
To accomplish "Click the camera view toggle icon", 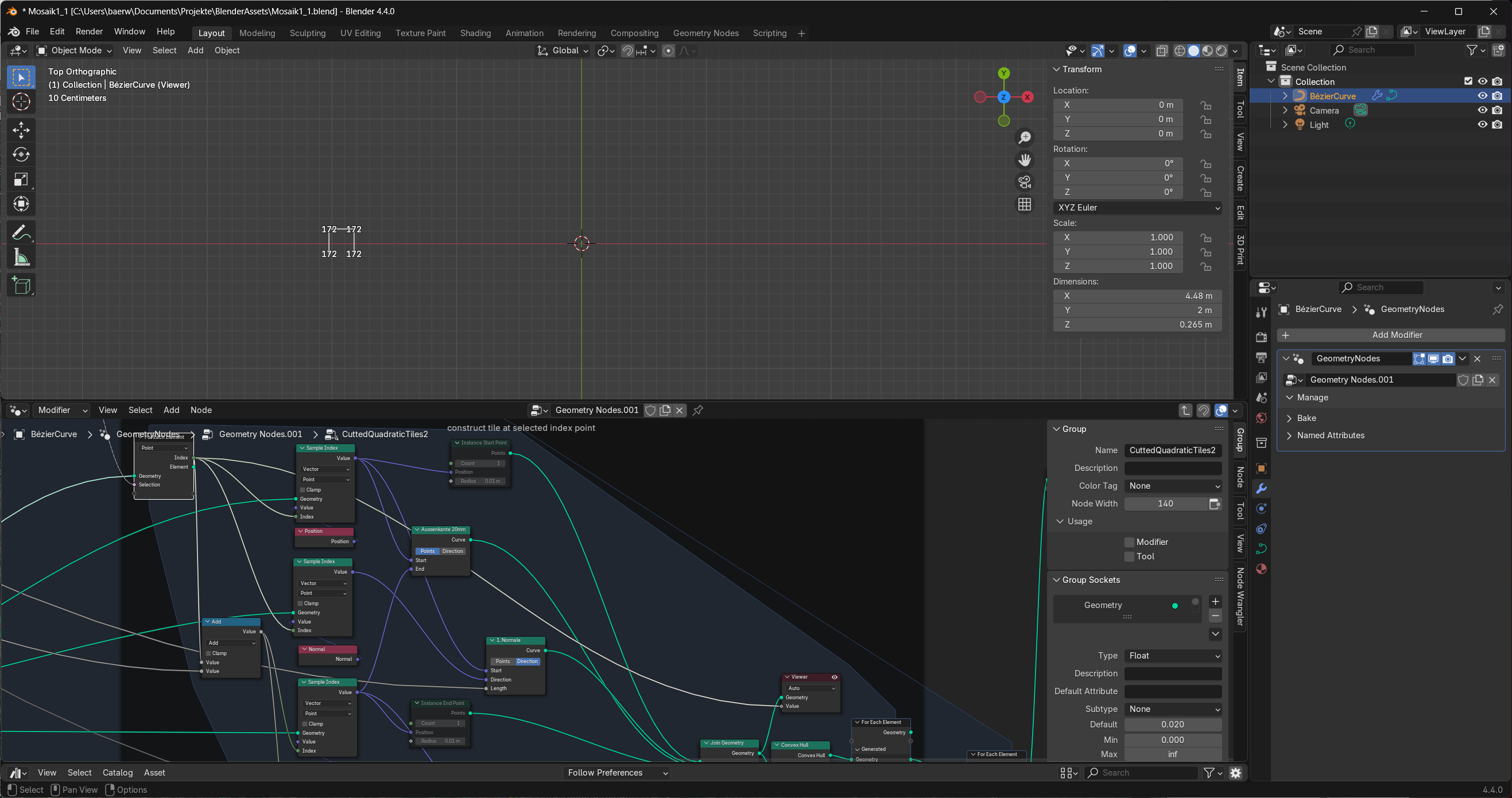I will coord(1025,182).
